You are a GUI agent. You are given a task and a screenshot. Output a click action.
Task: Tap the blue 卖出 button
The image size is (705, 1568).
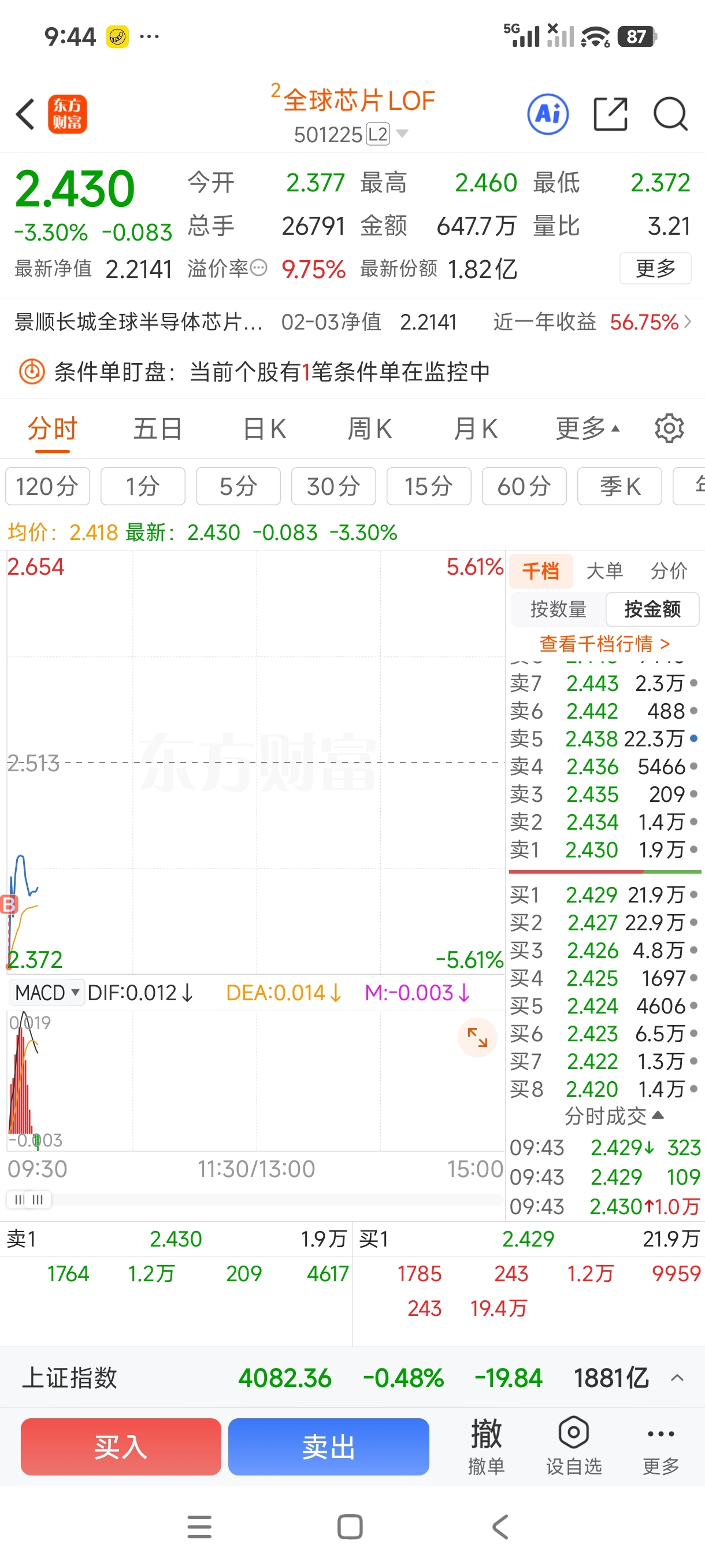[328, 1446]
